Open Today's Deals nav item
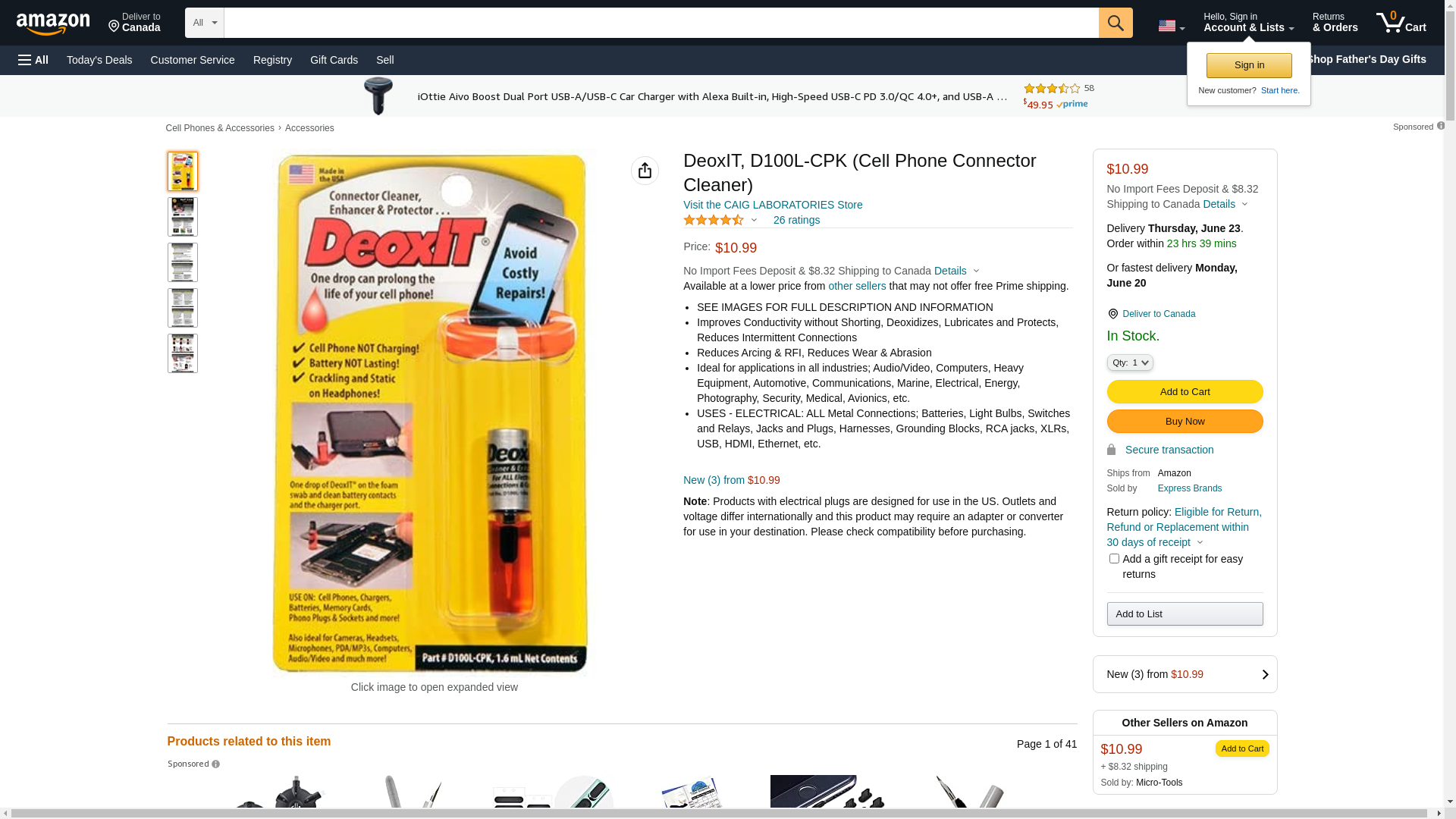 [99, 60]
